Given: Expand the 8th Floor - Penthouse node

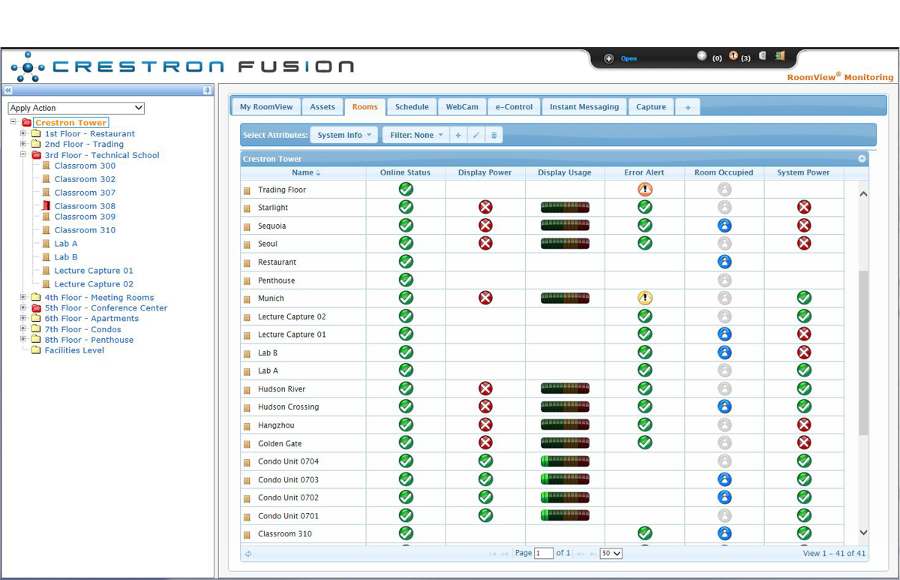Looking at the screenshot, I should point(23,339).
